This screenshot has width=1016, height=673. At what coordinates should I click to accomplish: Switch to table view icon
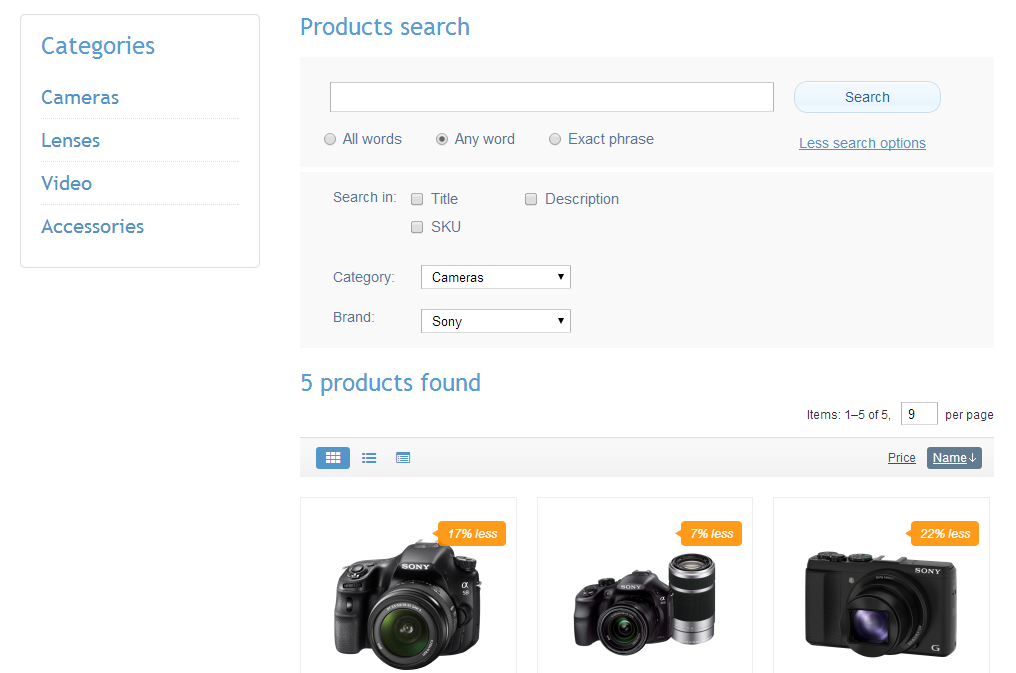[403, 458]
